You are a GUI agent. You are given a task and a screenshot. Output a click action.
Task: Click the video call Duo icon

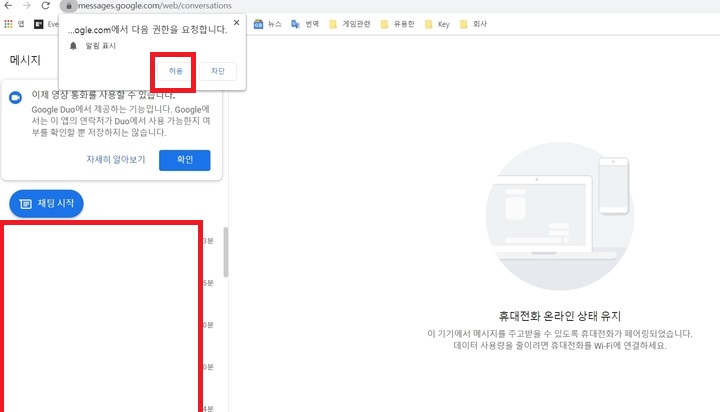click(x=16, y=98)
